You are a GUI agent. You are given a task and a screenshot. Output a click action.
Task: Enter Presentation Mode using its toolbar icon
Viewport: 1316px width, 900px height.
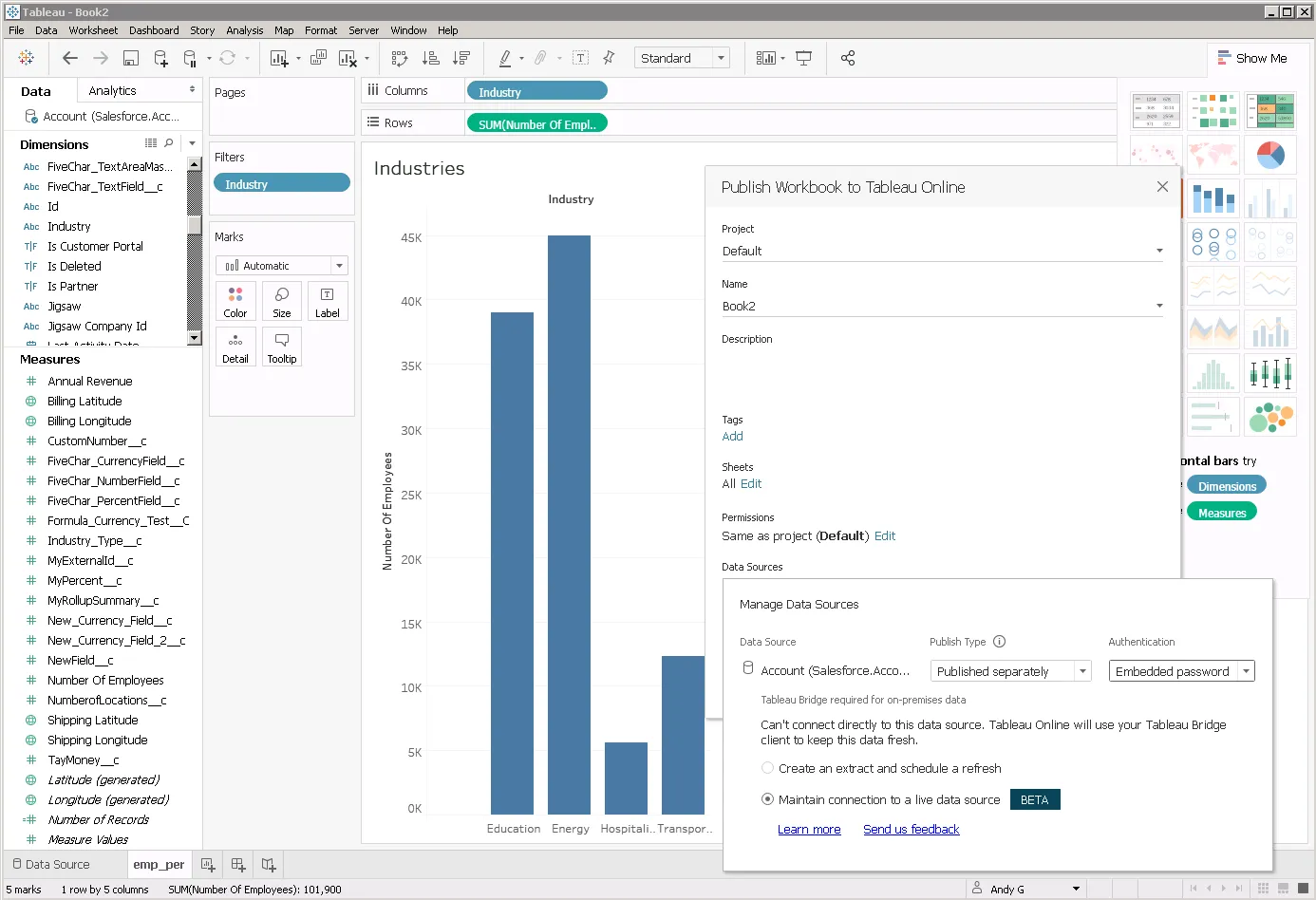coord(803,58)
